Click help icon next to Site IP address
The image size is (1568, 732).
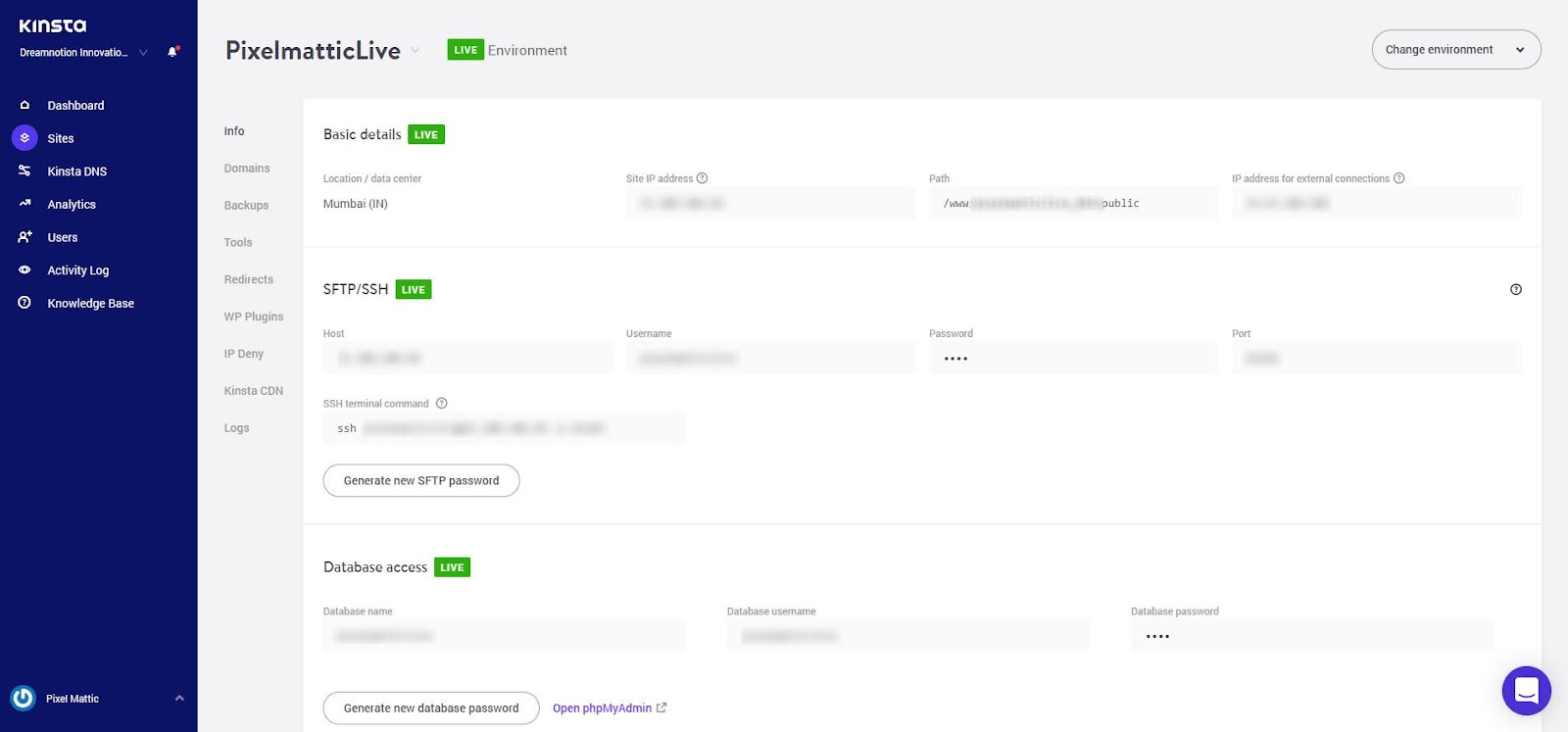tap(702, 178)
